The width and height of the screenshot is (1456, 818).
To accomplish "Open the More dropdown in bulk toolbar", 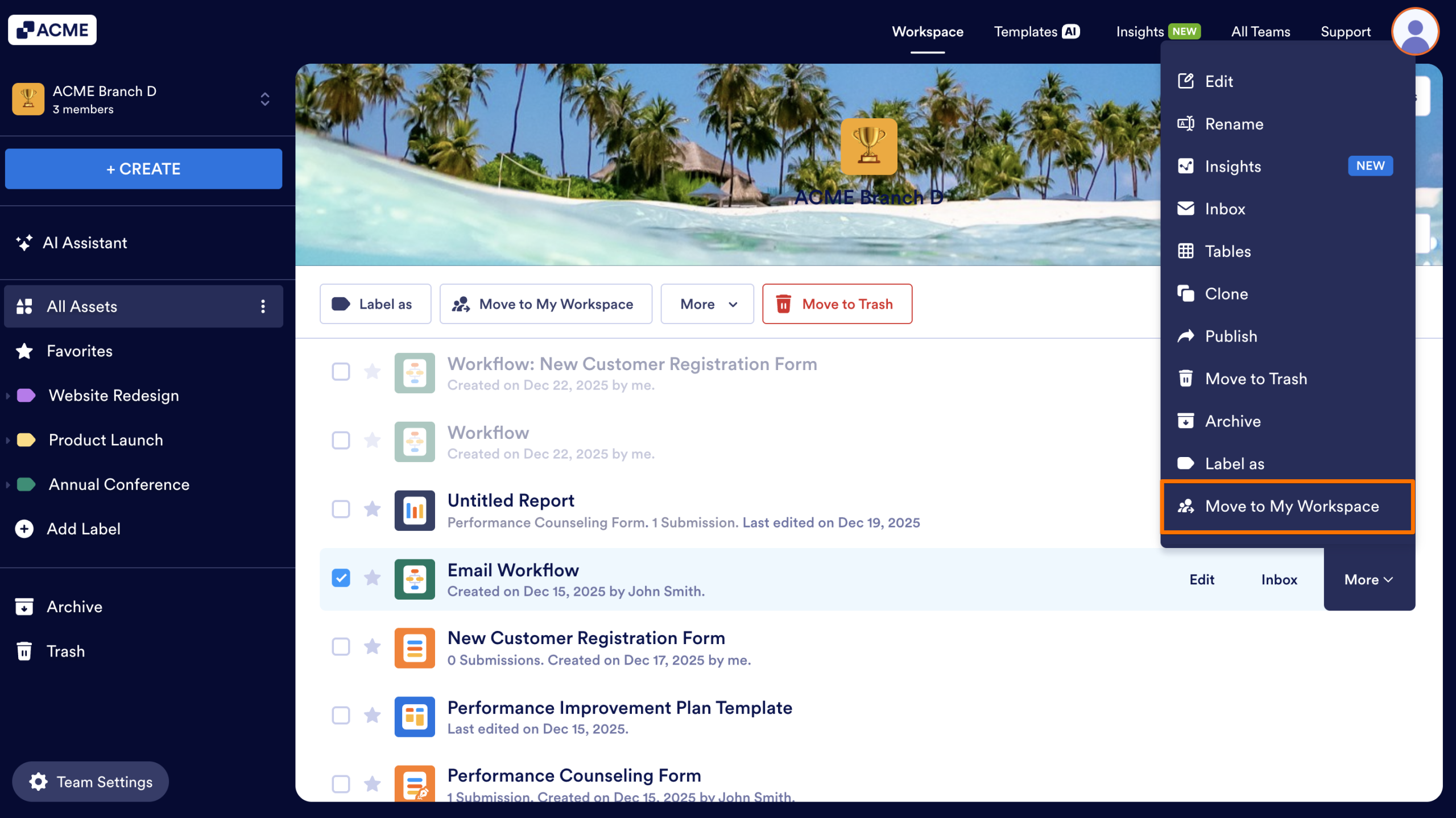I will [x=707, y=304].
